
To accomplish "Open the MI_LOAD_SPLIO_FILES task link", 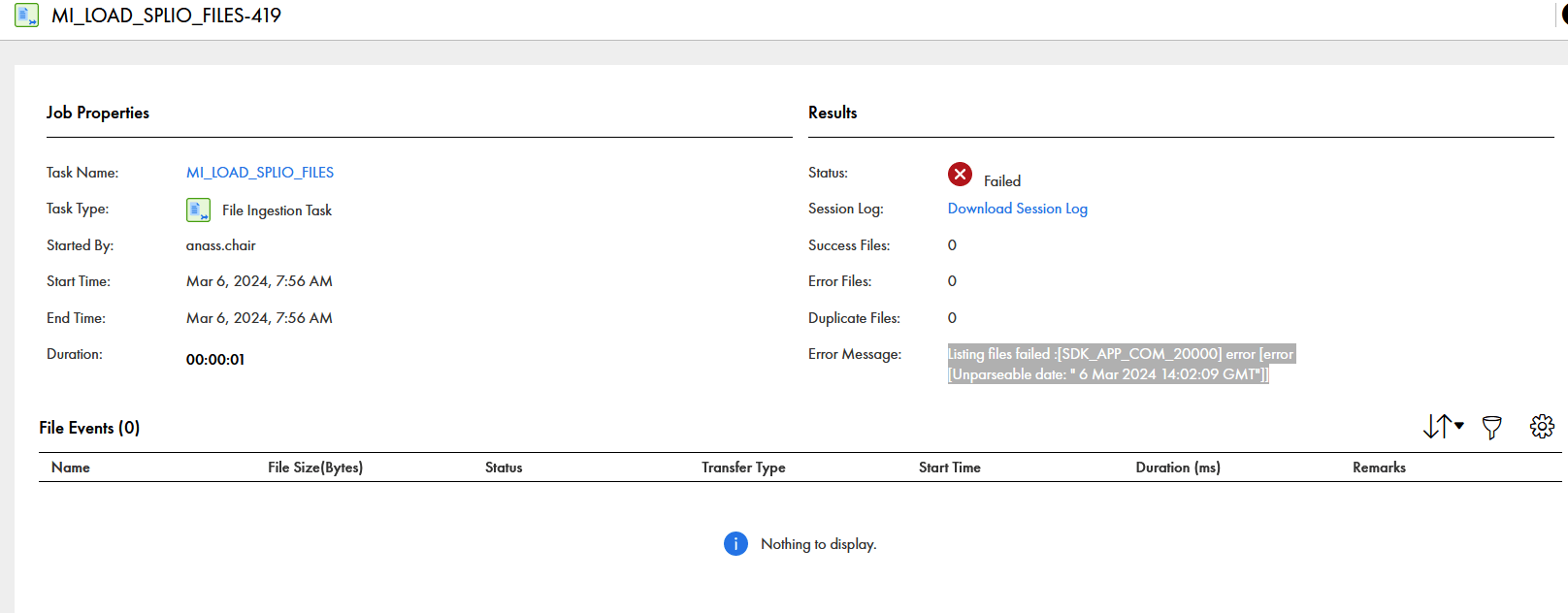I will pos(260,173).
